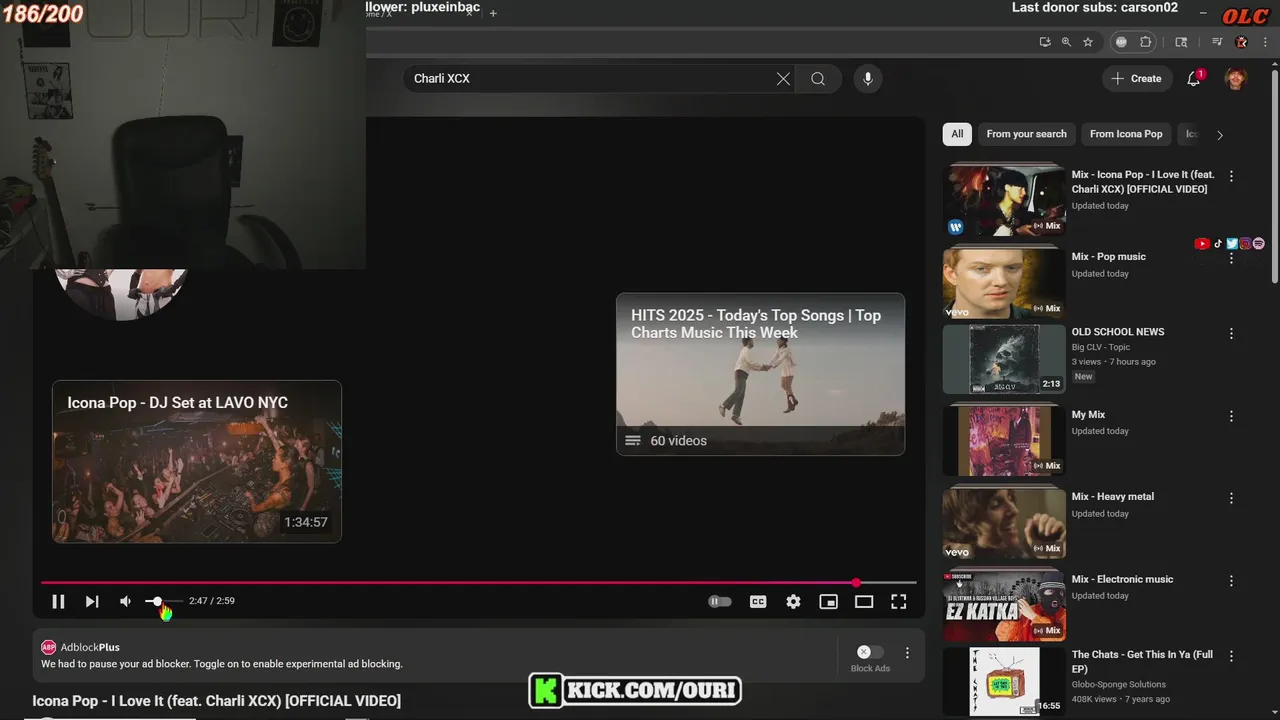1280x720 pixels.
Task: Clear the Charli XCX search text
Action: click(783, 79)
